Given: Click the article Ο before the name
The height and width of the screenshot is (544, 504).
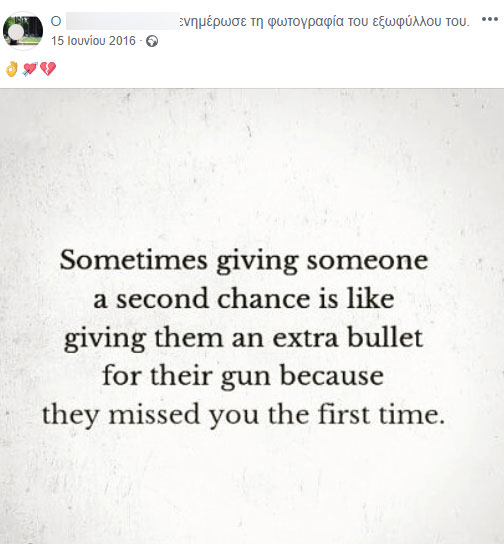Looking at the screenshot, I should [x=56, y=21].
